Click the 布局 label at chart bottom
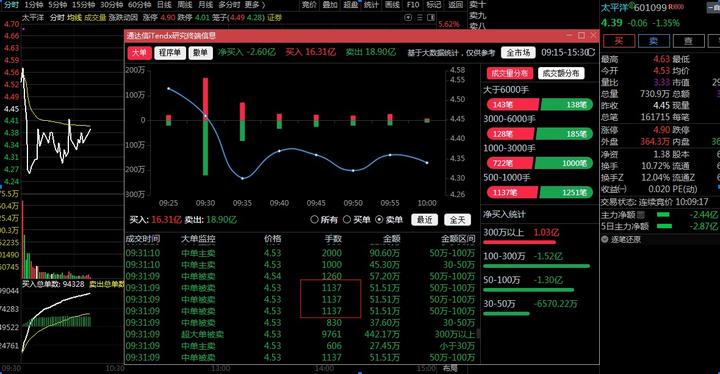The height and width of the screenshot is (374, 720). (x=450, y=368)
